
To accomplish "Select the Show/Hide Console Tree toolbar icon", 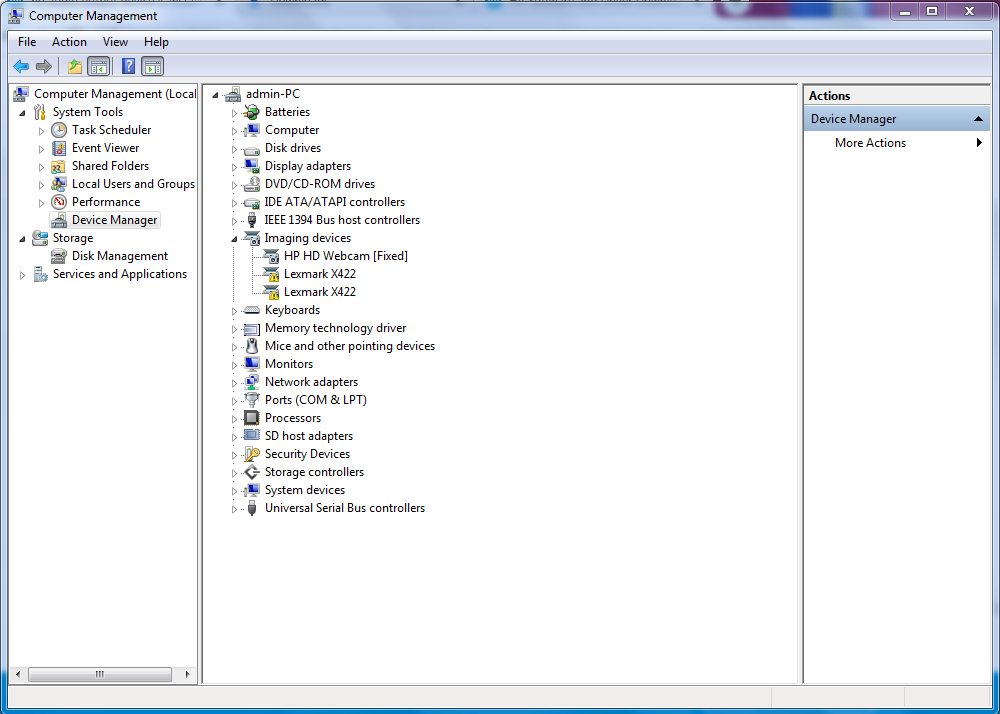I will tap(97, 66).
